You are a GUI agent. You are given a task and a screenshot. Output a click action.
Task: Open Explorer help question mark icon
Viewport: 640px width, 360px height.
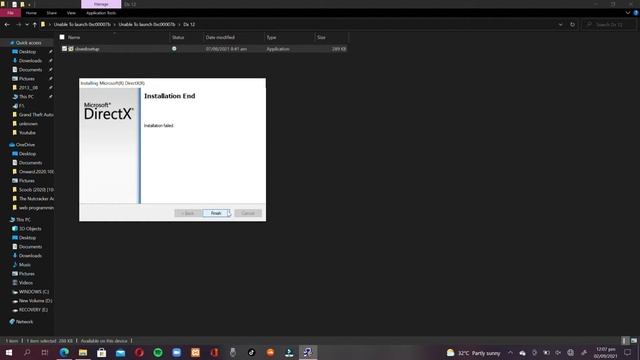point(636,13)
